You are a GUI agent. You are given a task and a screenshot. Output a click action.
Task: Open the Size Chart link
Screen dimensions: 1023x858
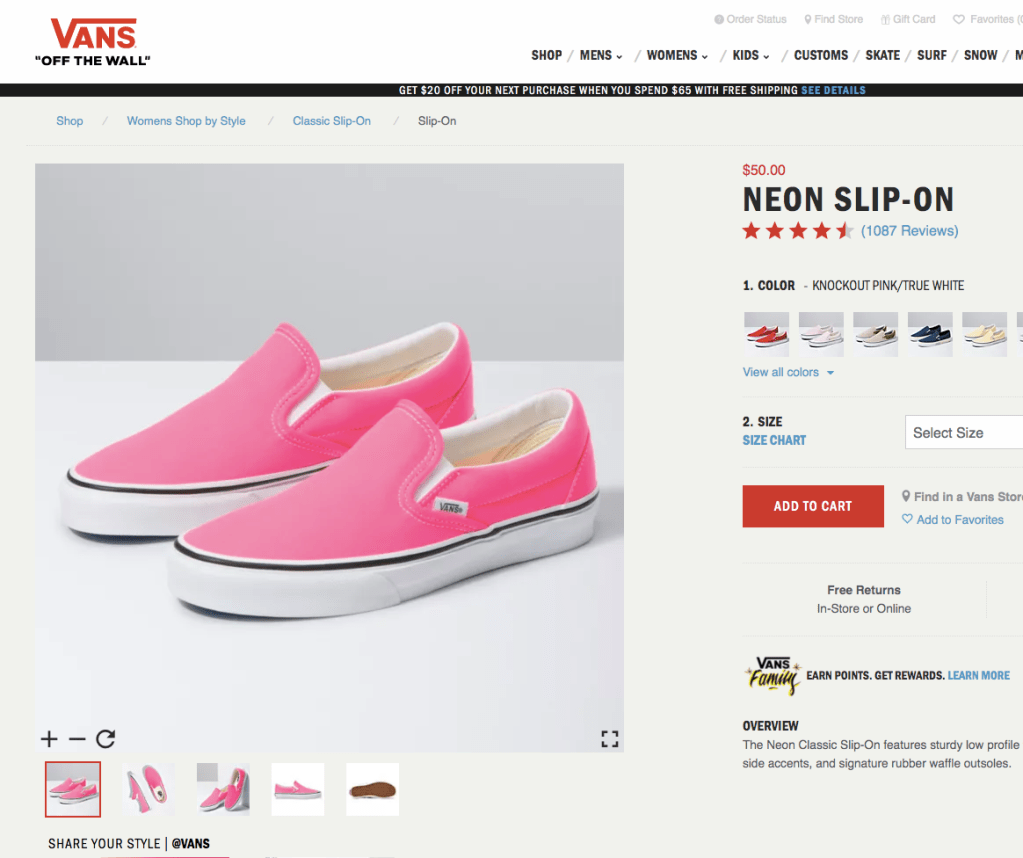774,440
